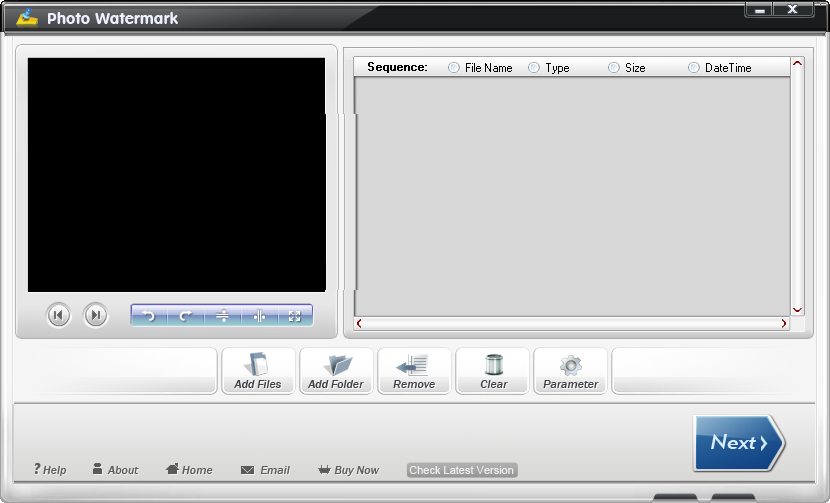Viewport: 830px width, 503px height.
Task: Rotate the preview image clockwise
Action: [185, 316]
